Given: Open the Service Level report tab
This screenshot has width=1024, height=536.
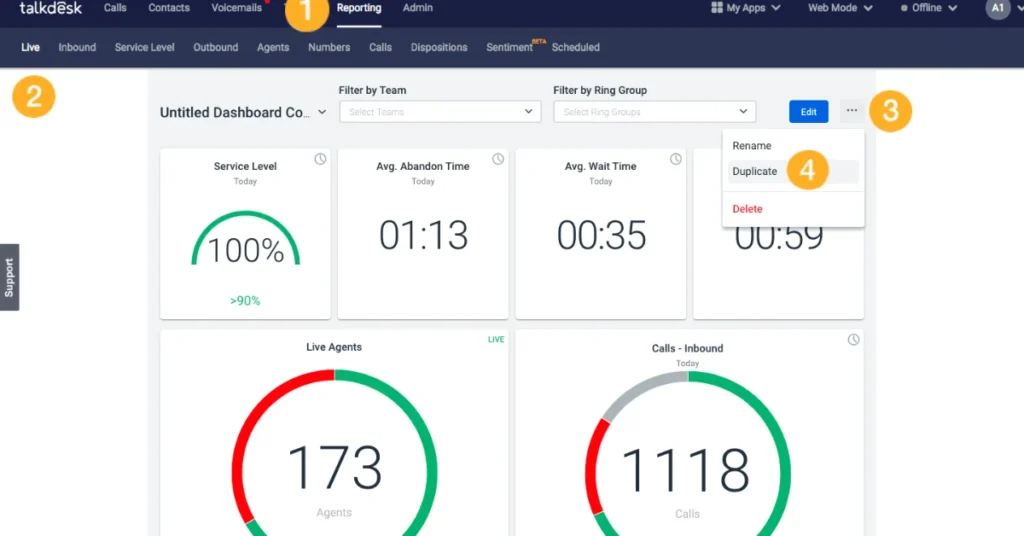Looking at the screenshot, I should tap(144, 48).
